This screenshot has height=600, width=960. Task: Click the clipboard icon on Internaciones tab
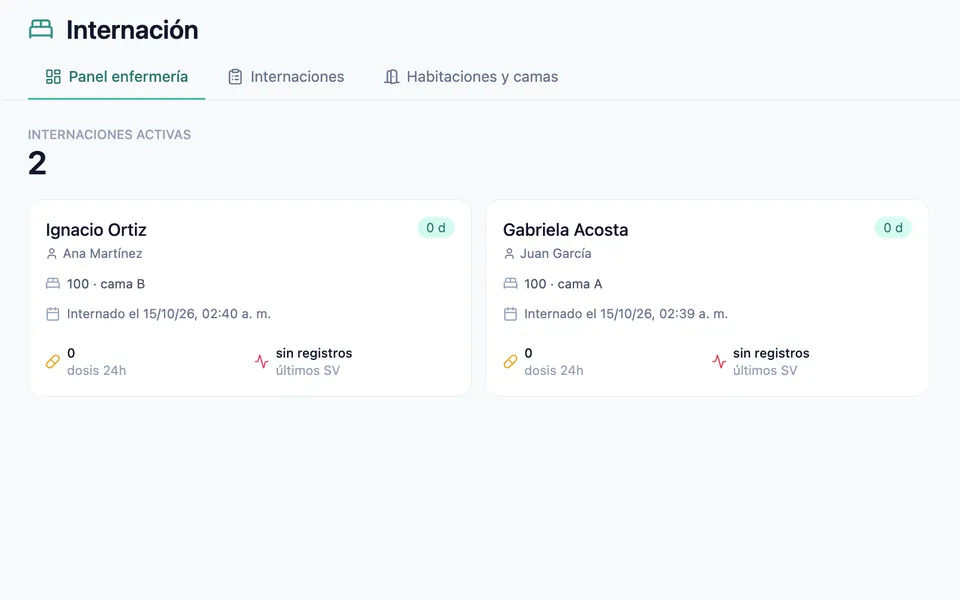click(x=235, y=77)
